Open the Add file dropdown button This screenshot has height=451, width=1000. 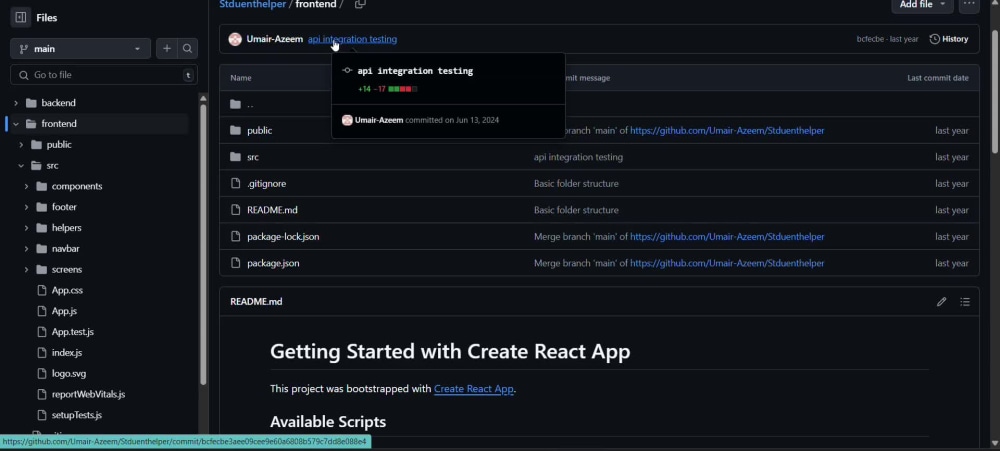922,5
